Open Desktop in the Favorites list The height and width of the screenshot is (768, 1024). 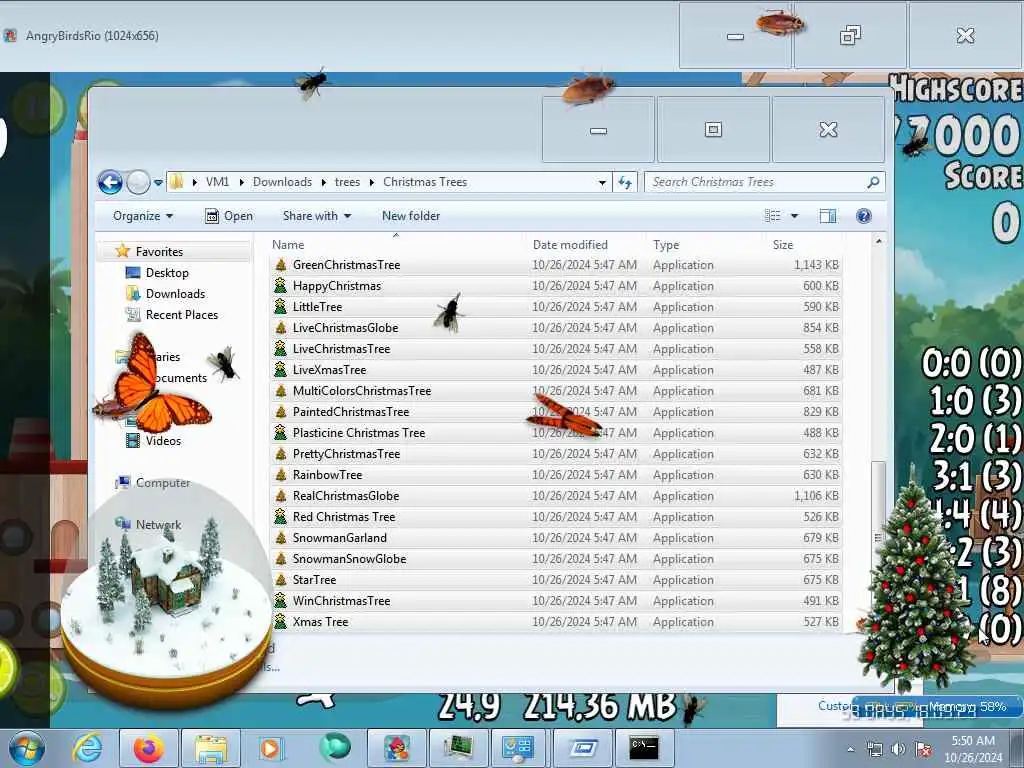pyautogui.click(x=167, y=272)
